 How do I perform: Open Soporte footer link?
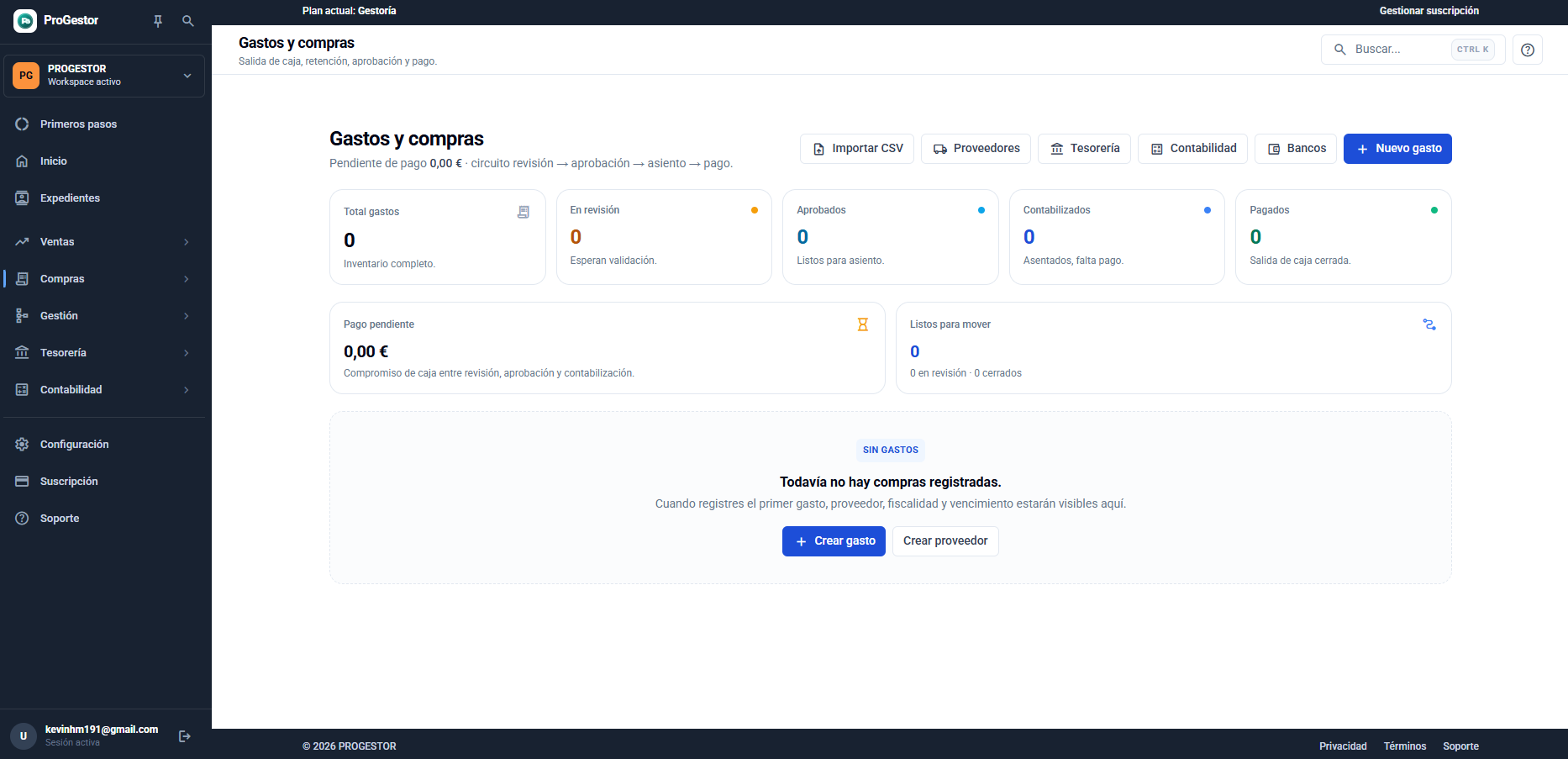tap(1461, 746)
